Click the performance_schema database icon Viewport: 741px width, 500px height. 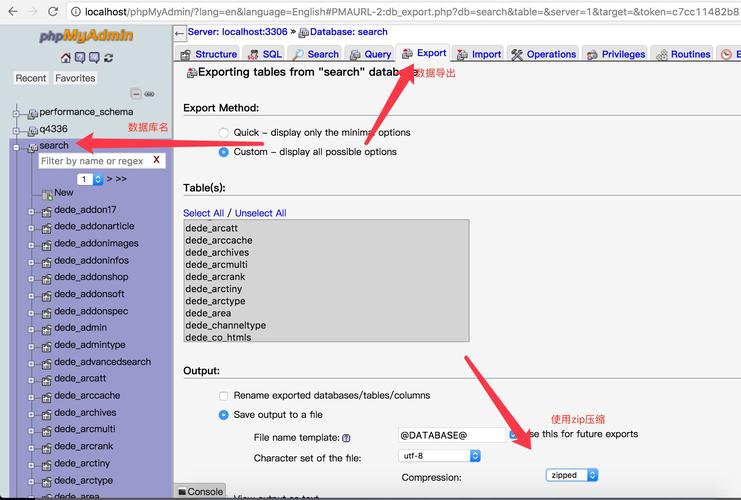coord(33,113)
